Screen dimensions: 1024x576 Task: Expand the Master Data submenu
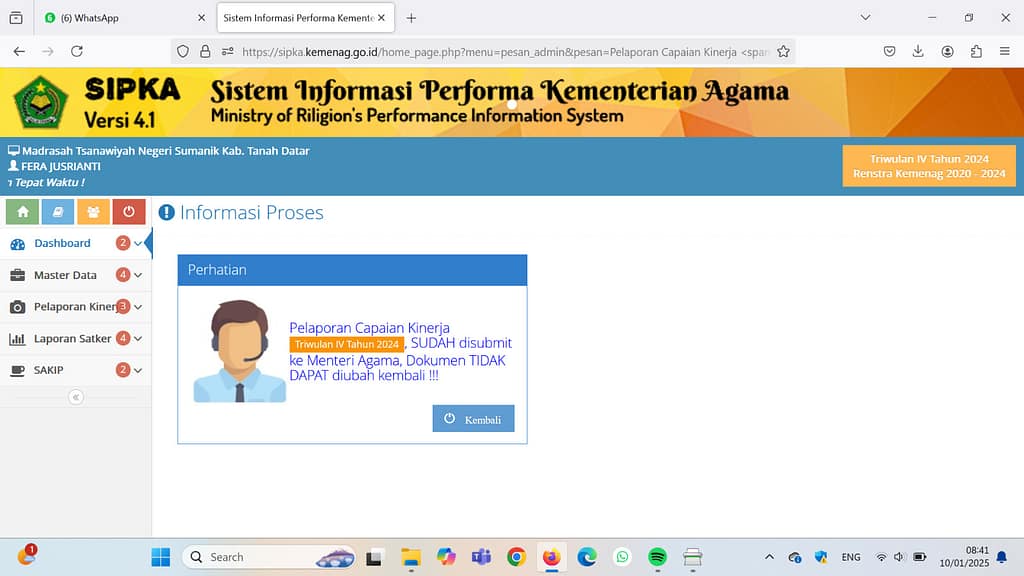click(x=138, y=275)
